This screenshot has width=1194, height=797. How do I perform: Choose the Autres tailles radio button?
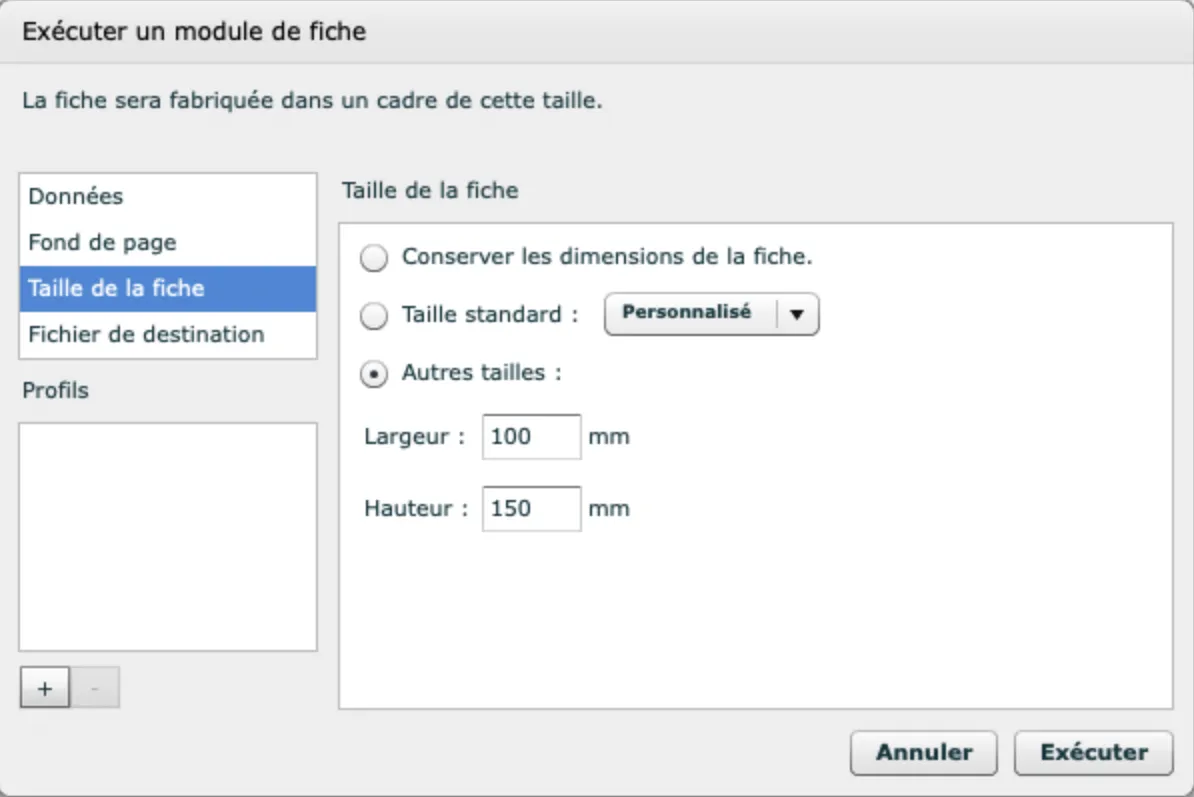(x=374, y=374)
